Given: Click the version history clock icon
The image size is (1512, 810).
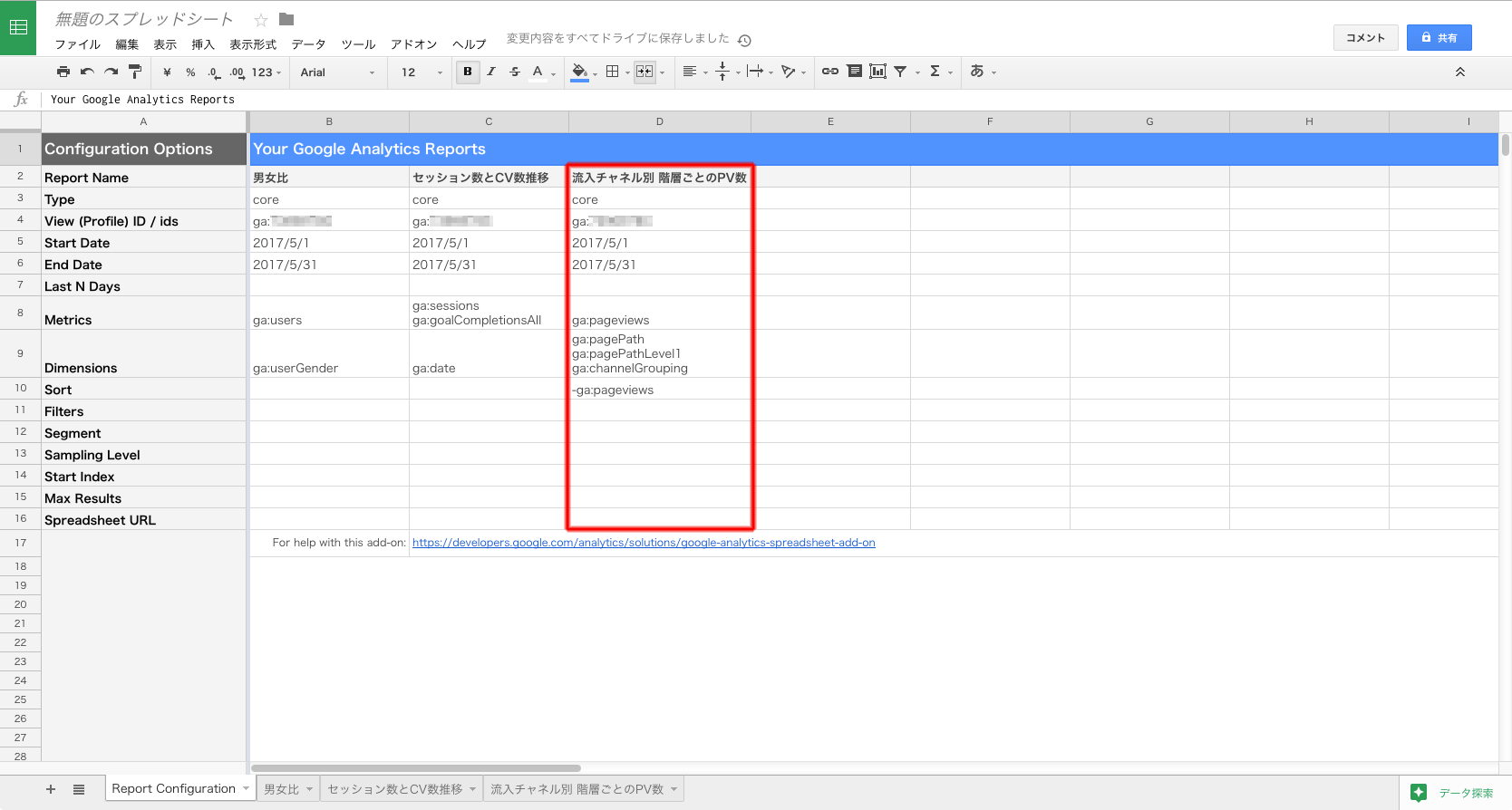Looking at the screenshot, I should pyautogui.click(x=744, y=40).
